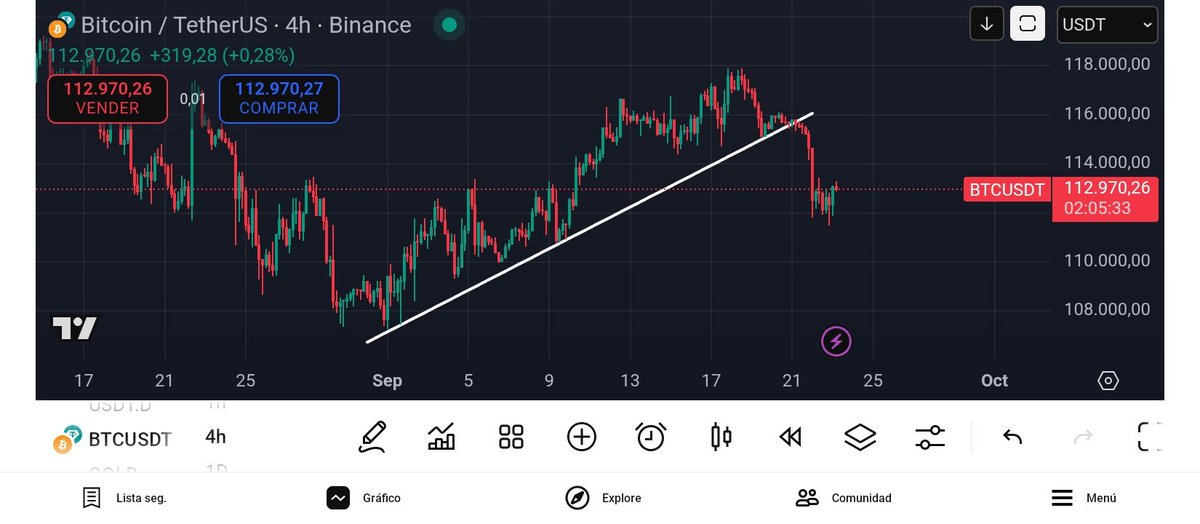Tap the Sep label on time axis
This screenshot has width=1200, height=524.
click(x=387, y=380)
